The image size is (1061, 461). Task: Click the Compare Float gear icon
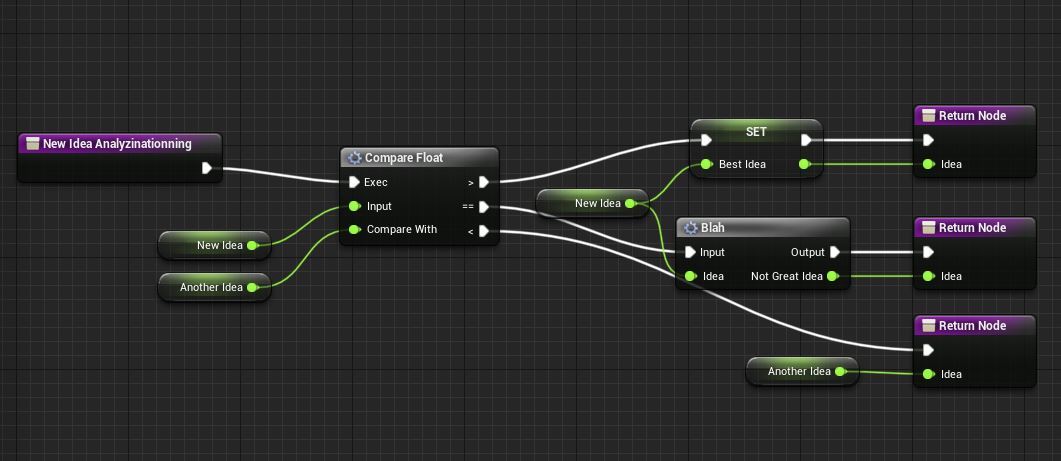click(x=355, y=158)
